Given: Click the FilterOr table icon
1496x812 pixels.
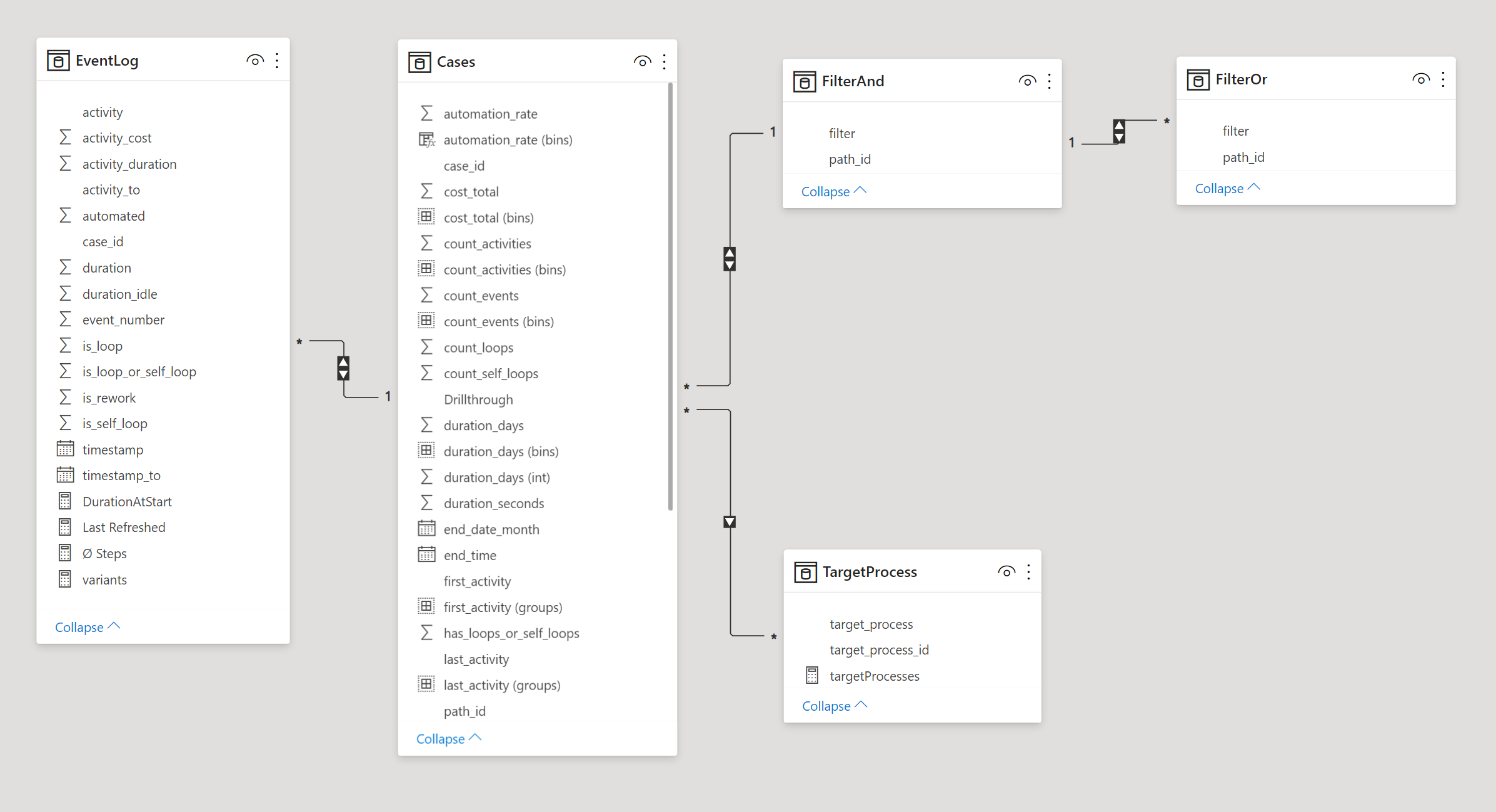Looking at the screenshot, I should click(1198, 79).
